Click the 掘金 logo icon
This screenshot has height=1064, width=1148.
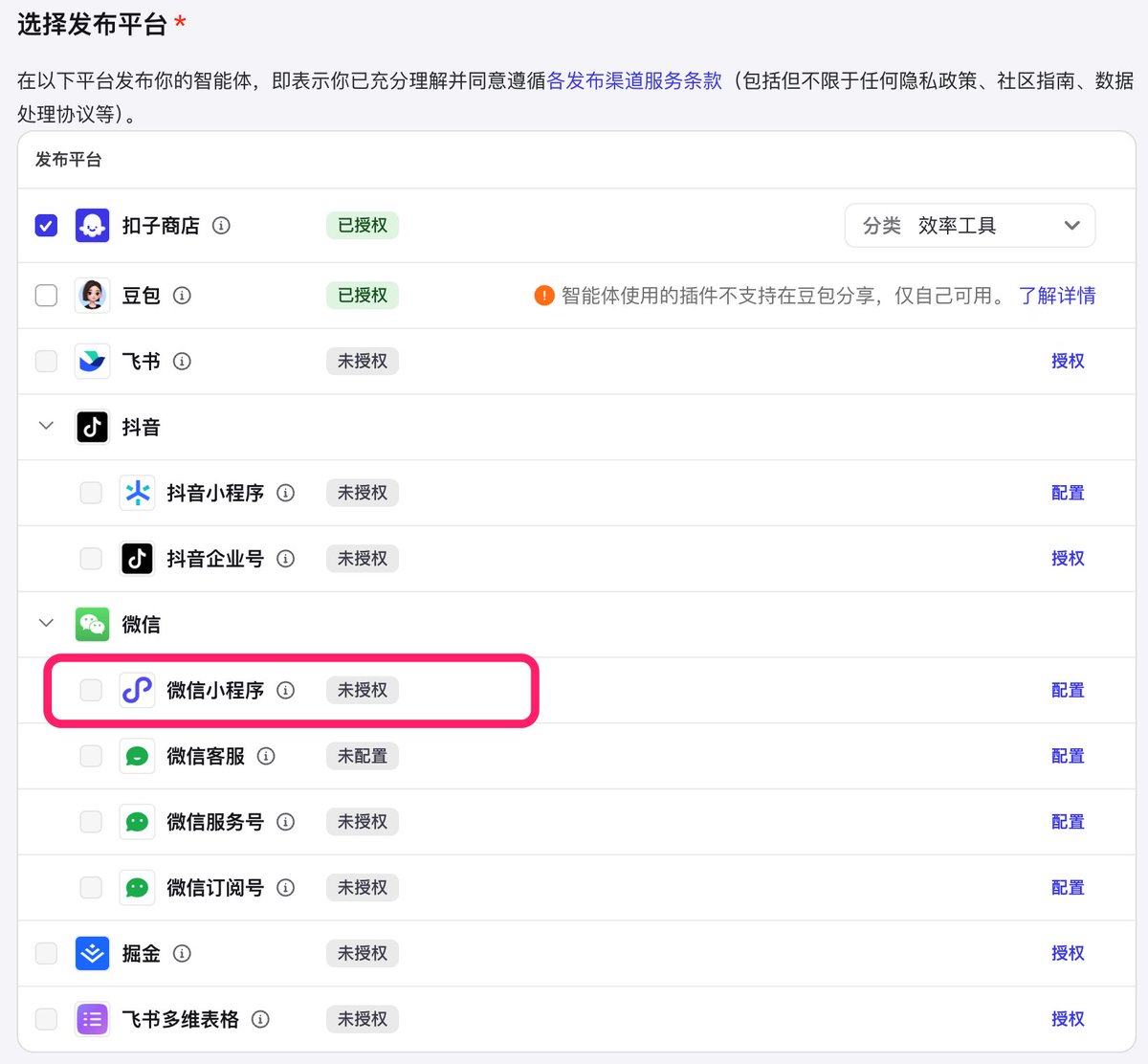pyautogui.click(x=92, y=953)
